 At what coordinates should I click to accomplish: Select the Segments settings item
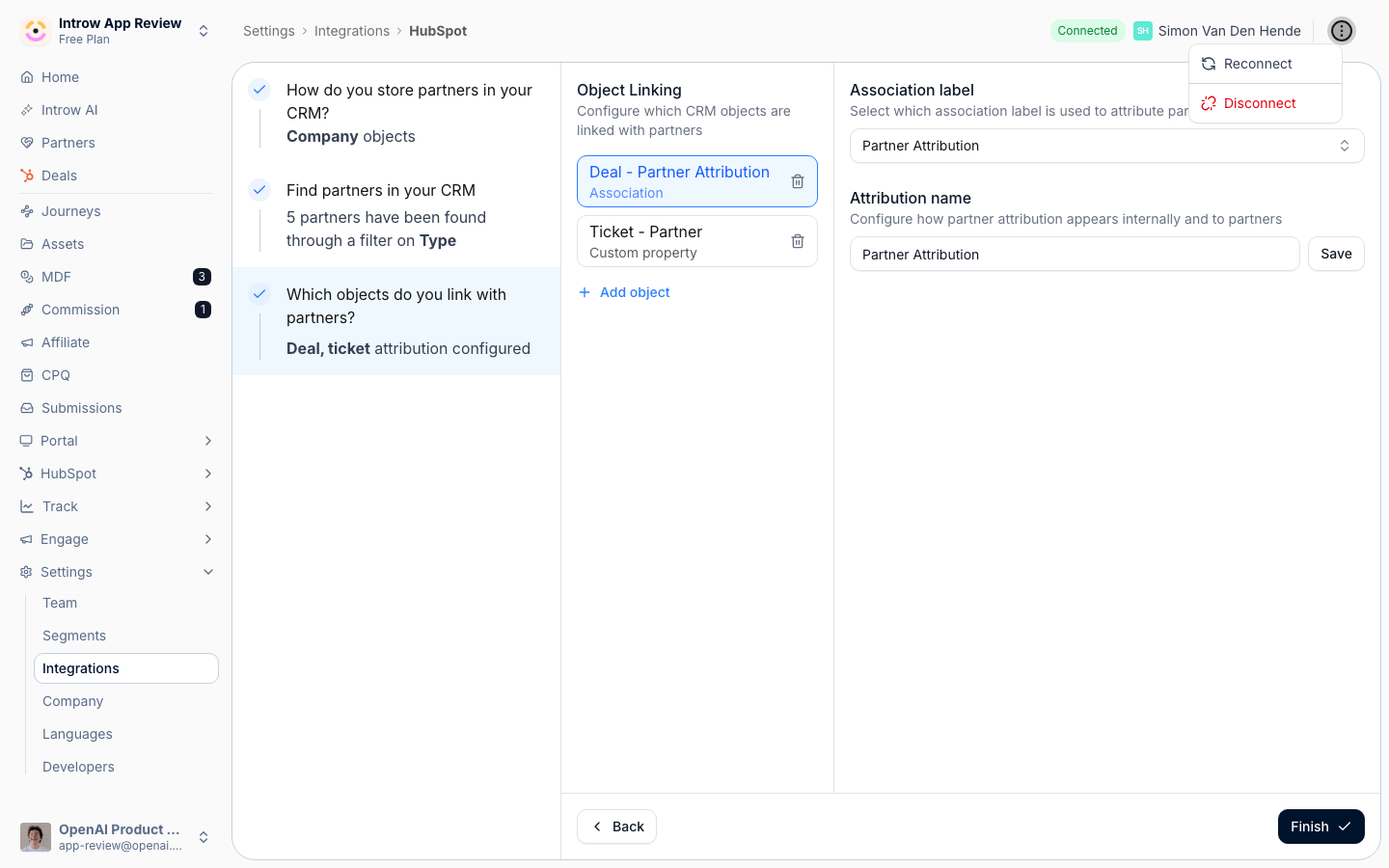click(126, 636)
